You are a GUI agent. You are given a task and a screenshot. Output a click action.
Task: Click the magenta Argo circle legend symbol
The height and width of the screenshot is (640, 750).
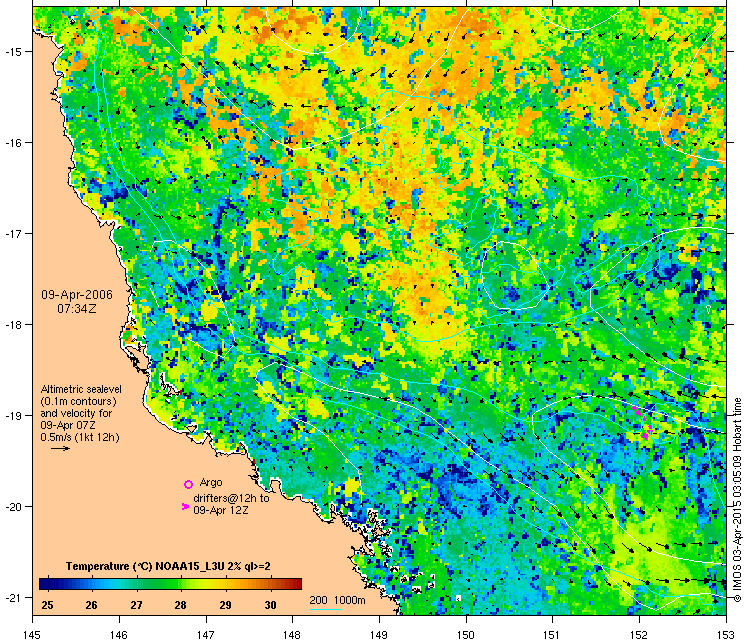pyautogui.click(x=188, y=484)
